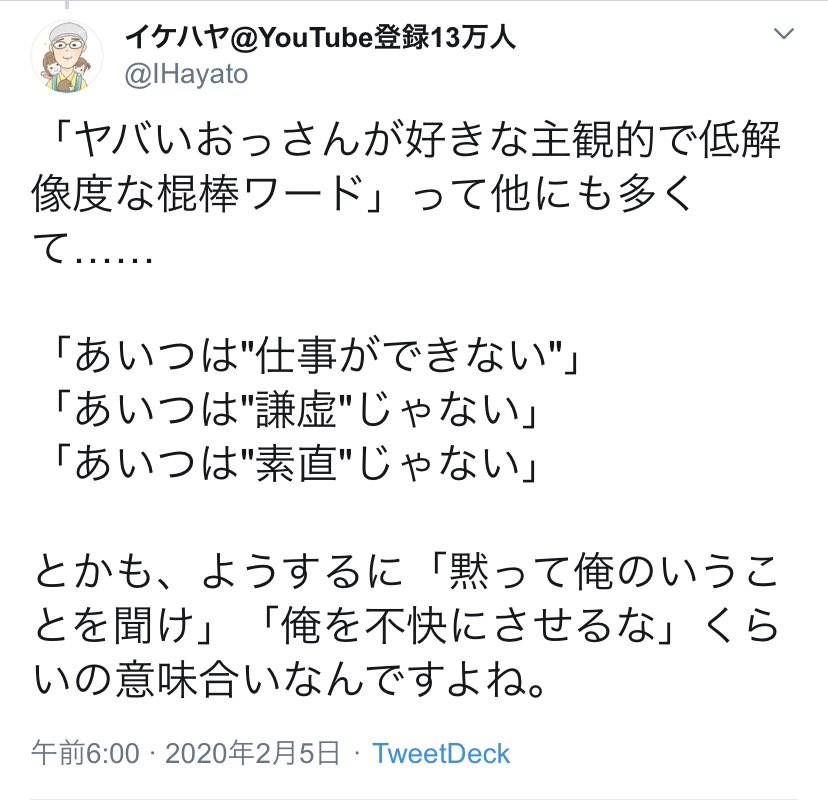Screen dimensions: 828x800
Task: Open the @IHayato handle link
Action: [x=186, y=74]
